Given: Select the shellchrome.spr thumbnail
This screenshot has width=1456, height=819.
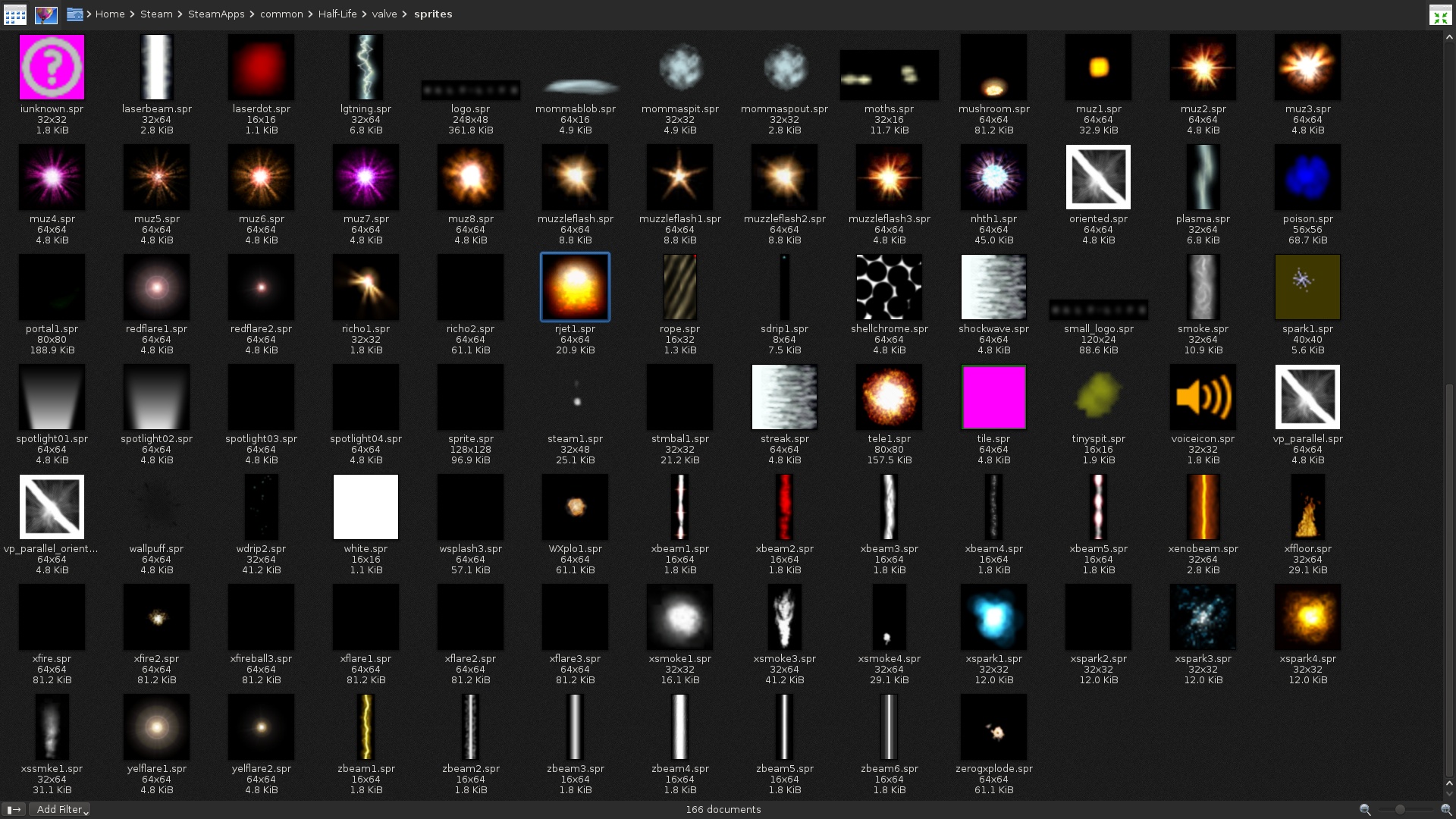Looking at the screenshot, I should 889,287.
